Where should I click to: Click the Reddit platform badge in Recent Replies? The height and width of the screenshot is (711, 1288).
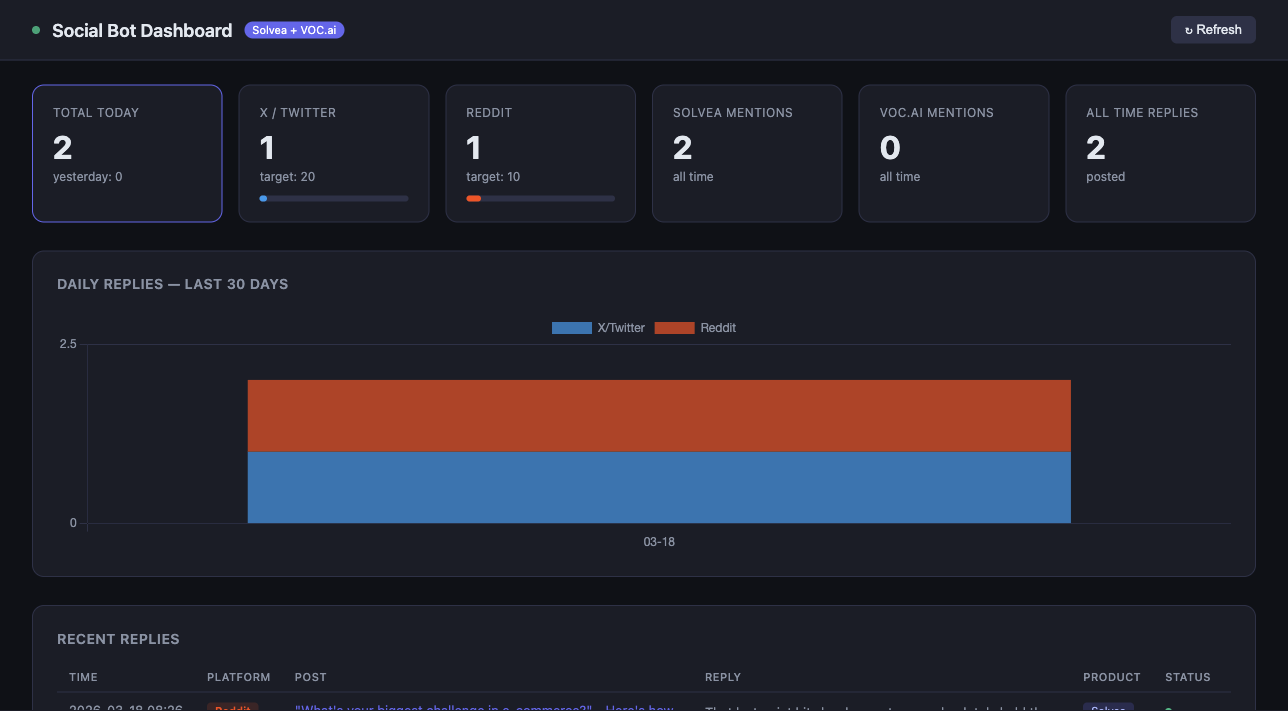[x=232, y=707]
